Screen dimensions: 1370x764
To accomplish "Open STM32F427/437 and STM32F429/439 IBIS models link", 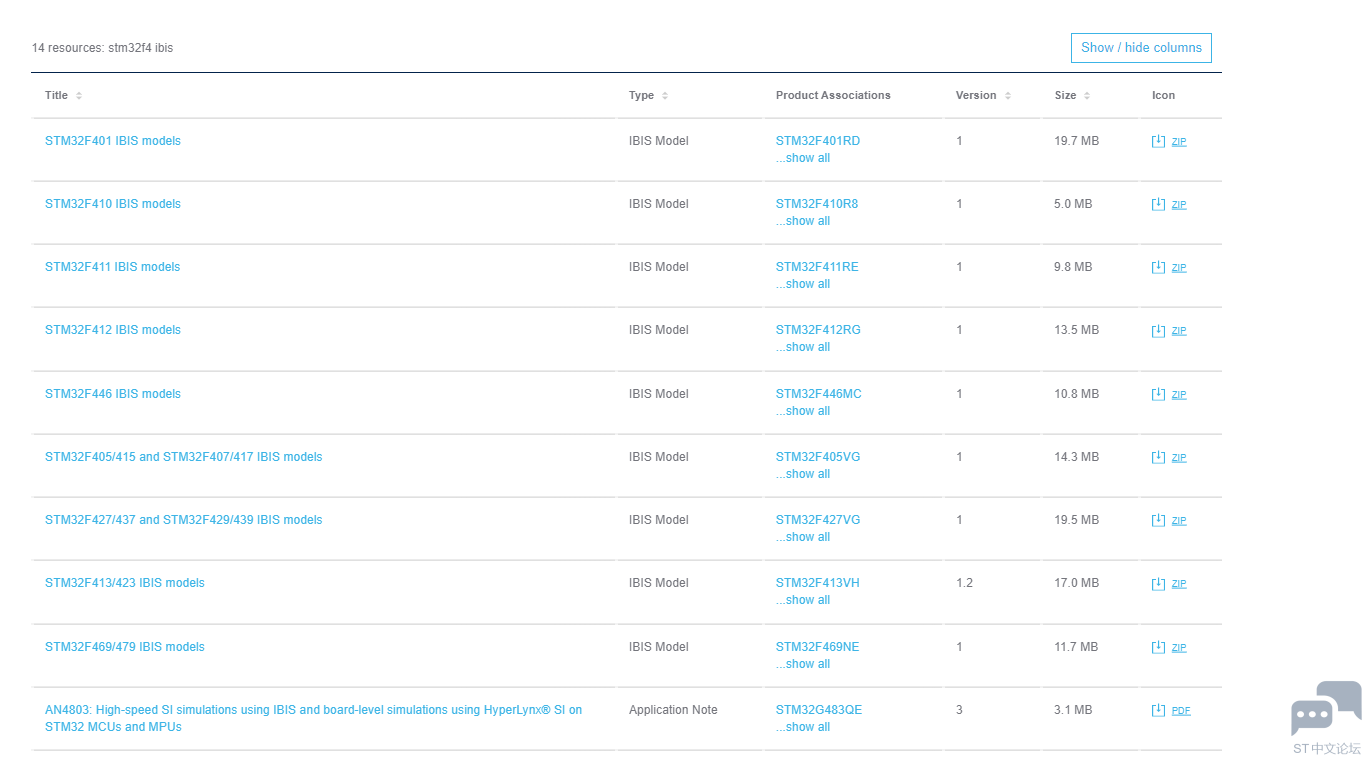I will [x=184, y=520].
